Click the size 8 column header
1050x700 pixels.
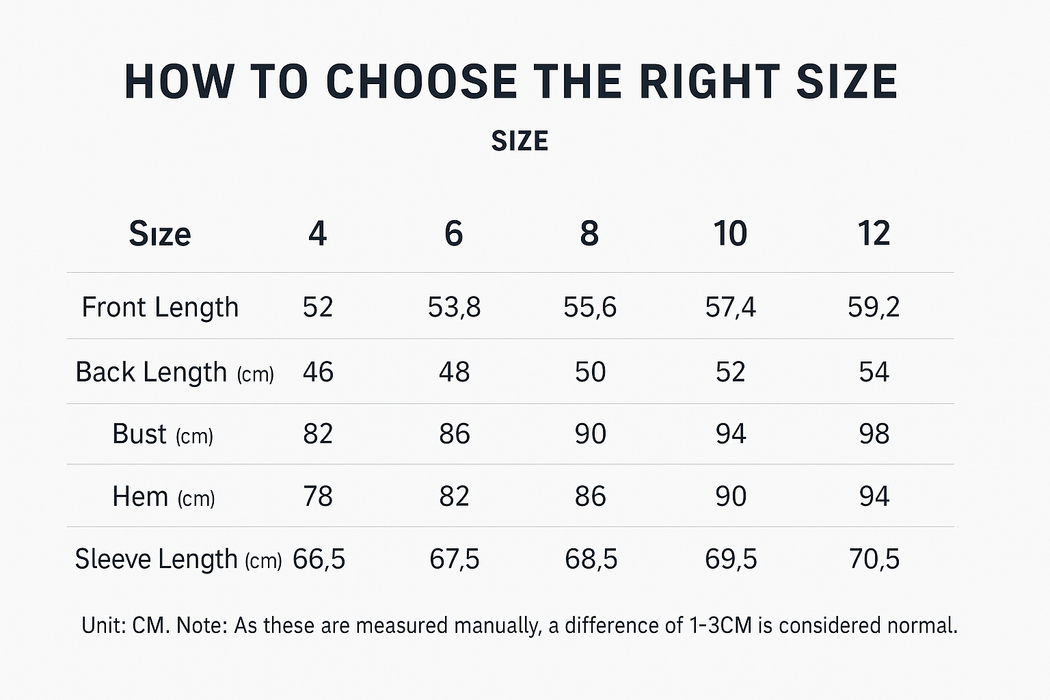click(590, 234)
